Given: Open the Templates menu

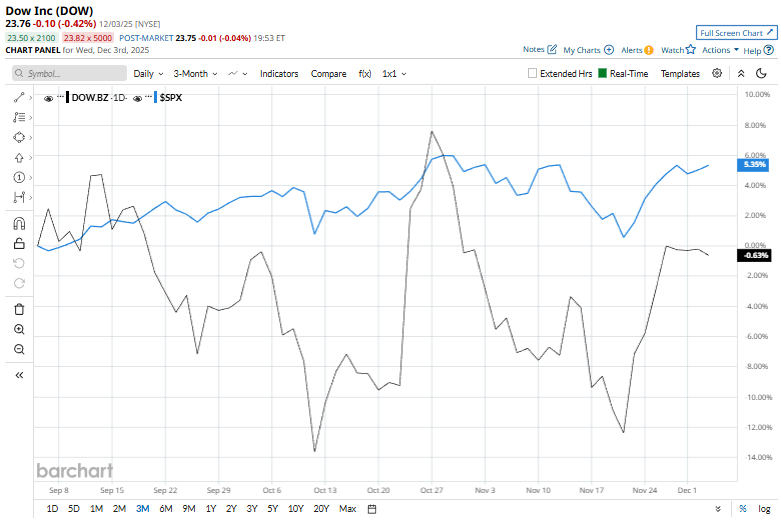Looking at the screenshot, I should (680, 74).
